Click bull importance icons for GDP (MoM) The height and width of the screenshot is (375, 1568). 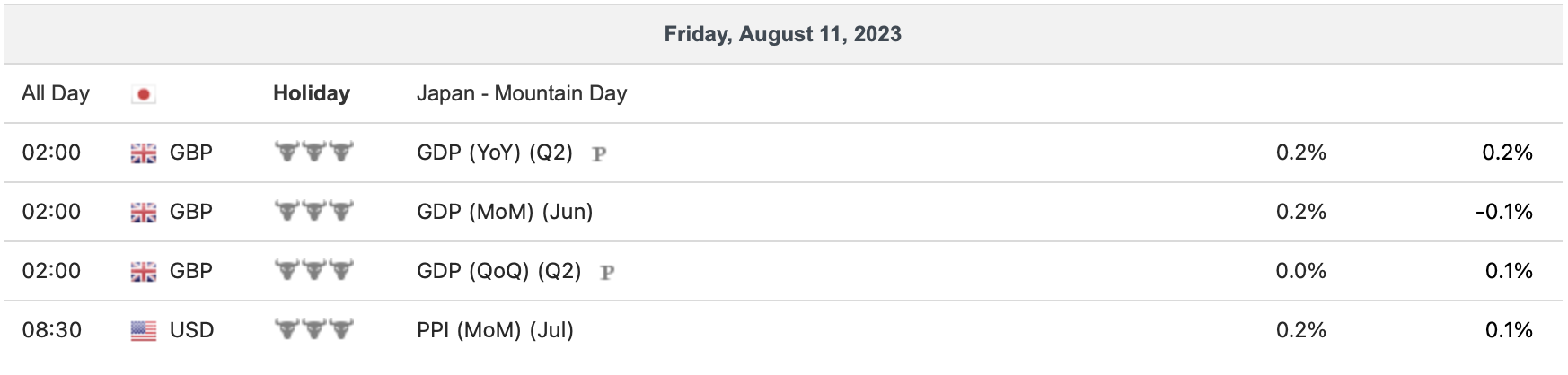pyautogui.click(x=313, y=211)
